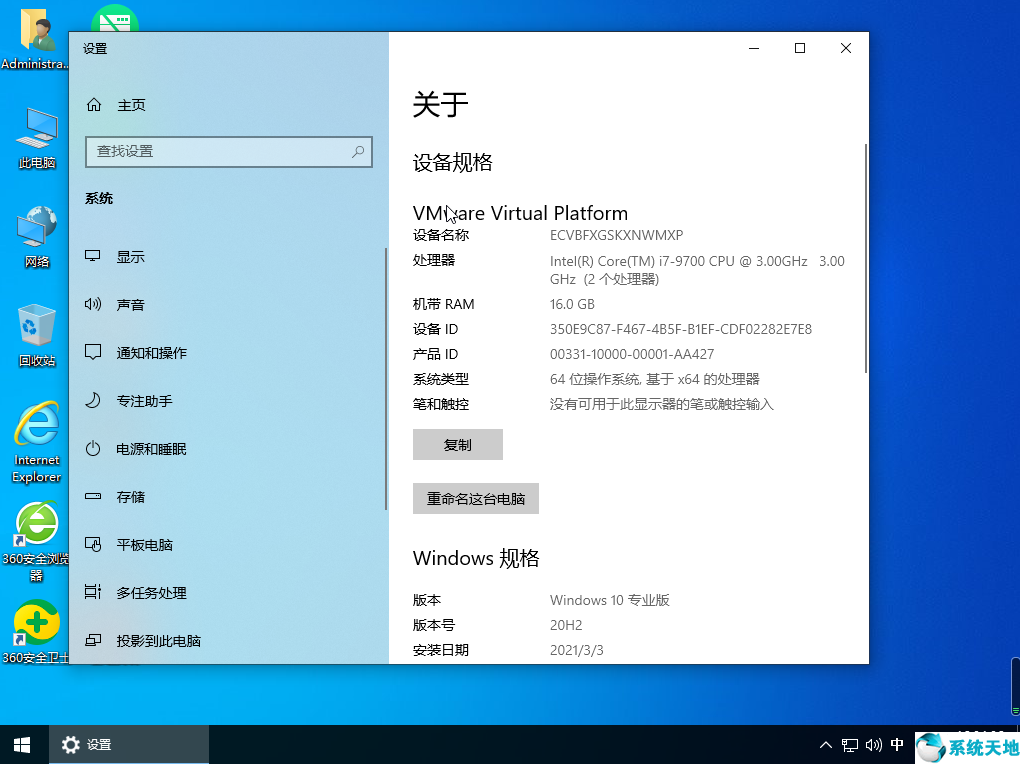Open 网络 desktop icon
This screenshot has width=1020, height=764.
point(36,238)
